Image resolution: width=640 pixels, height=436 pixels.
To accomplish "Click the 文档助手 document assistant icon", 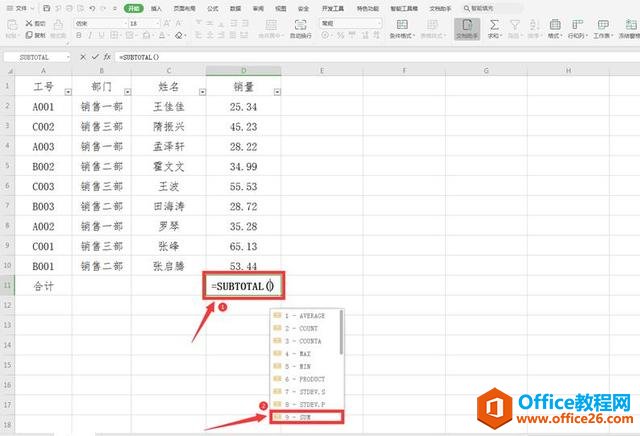I will (466, 26).
